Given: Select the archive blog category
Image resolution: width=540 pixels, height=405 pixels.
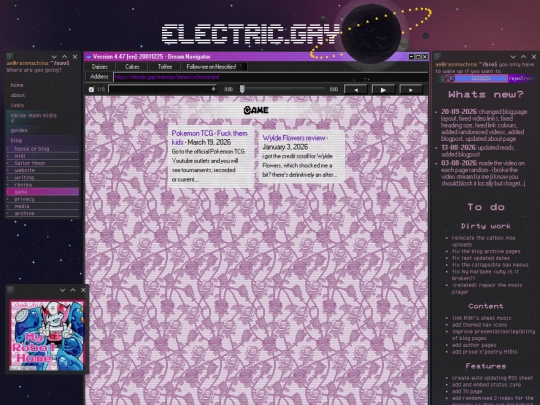Looking at the screenshot, I should (x=42, y=213).
